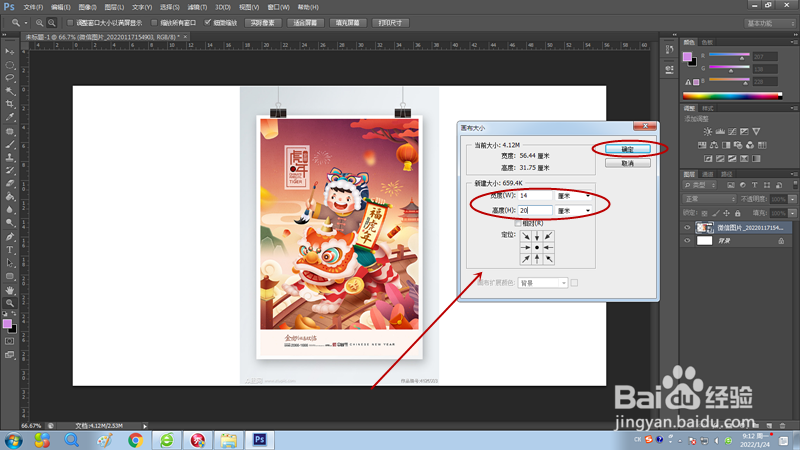800x450 pixels.
Task: Open workspace switcher dropdown
Action: click(x=770, y=23)
